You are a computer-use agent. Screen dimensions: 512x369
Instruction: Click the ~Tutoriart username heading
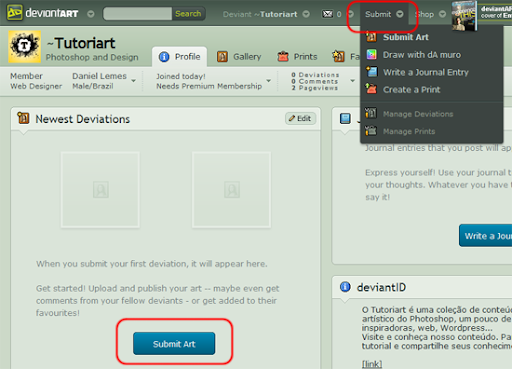pos(81,43)
